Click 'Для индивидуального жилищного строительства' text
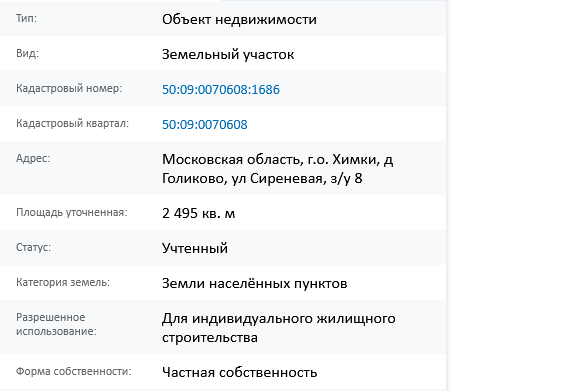Viewport: 565px width, 391px height. [x=279, y=328]
